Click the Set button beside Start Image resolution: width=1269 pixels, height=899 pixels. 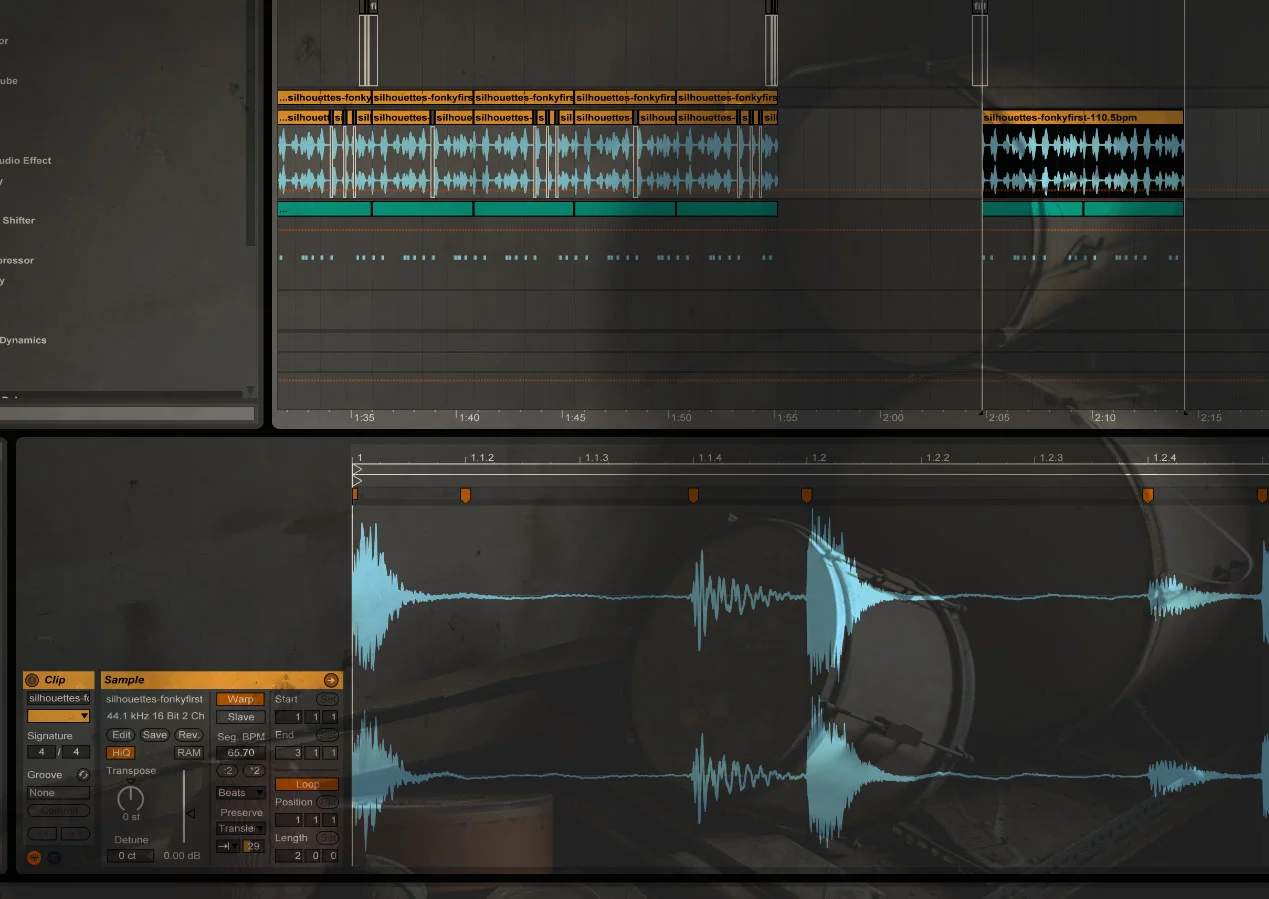327,699
